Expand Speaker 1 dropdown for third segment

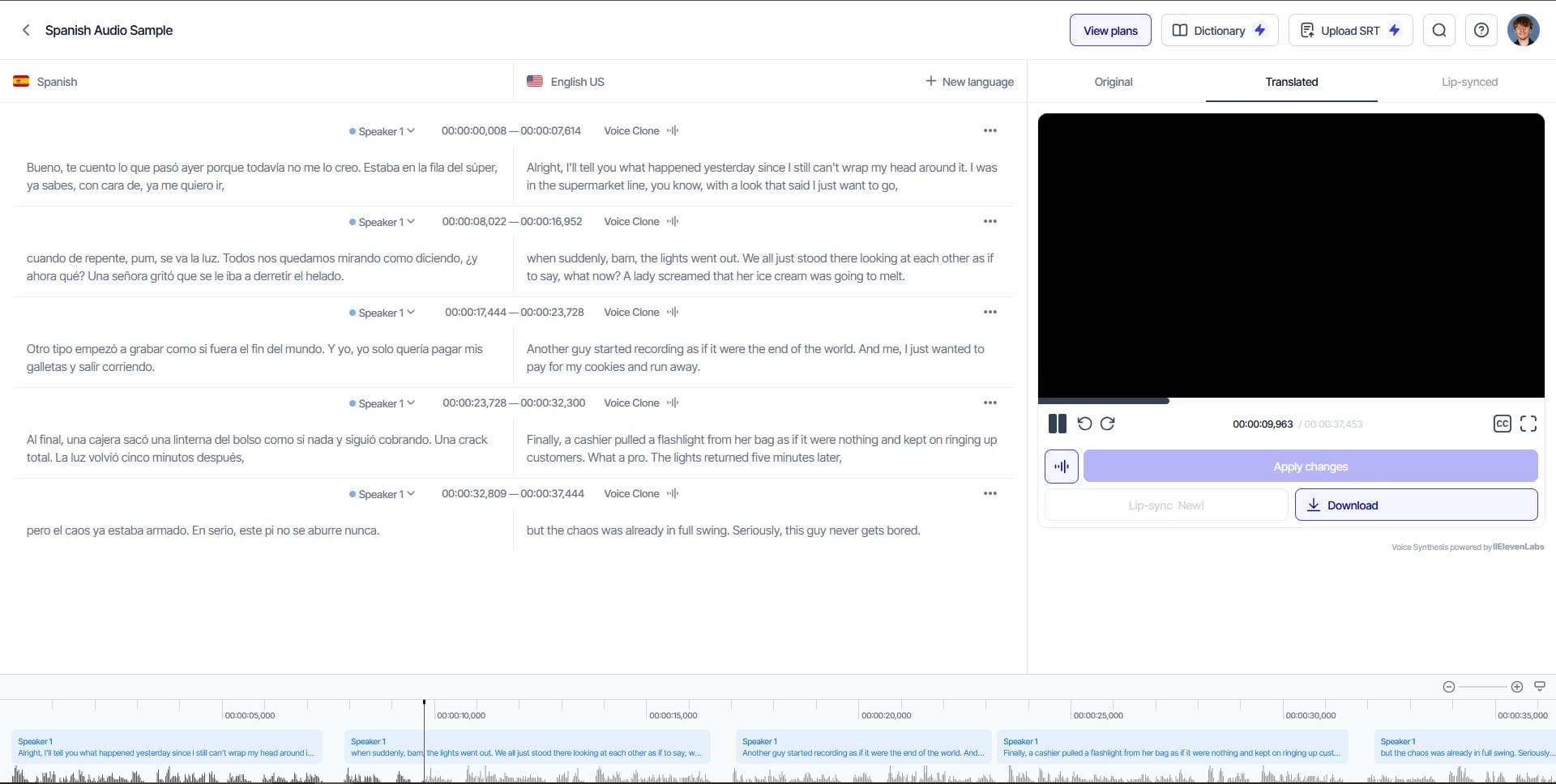coord(382,313)
